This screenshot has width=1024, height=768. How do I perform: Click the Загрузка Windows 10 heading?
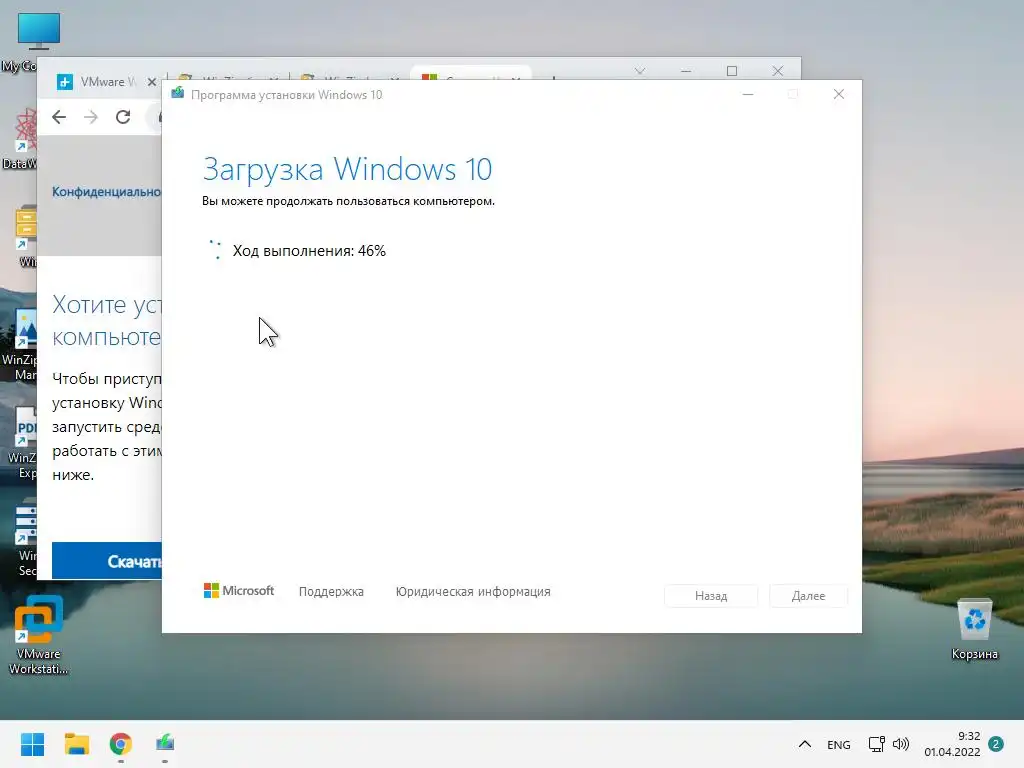tap(347, 169)
